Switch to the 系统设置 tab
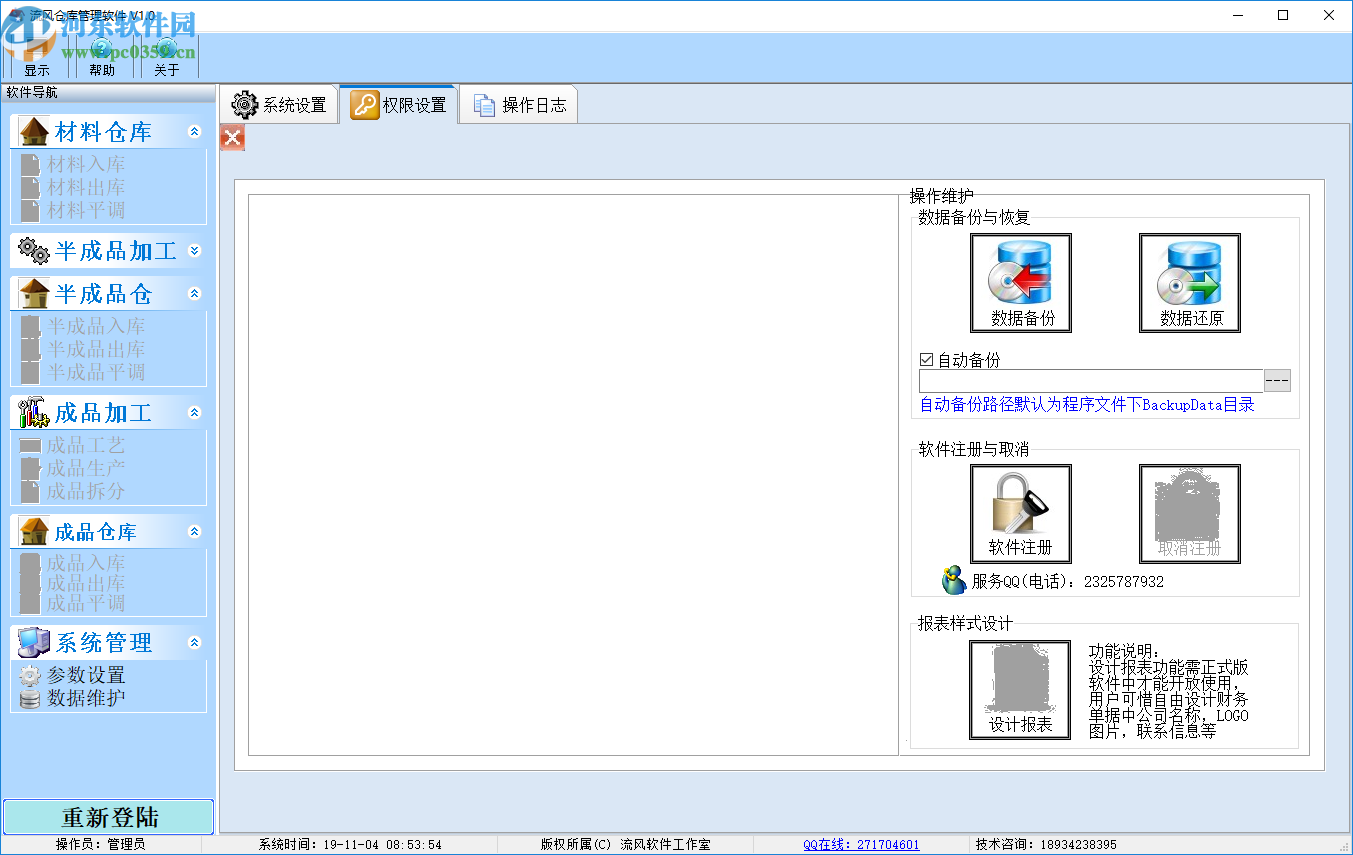 [x=279, y=105]
